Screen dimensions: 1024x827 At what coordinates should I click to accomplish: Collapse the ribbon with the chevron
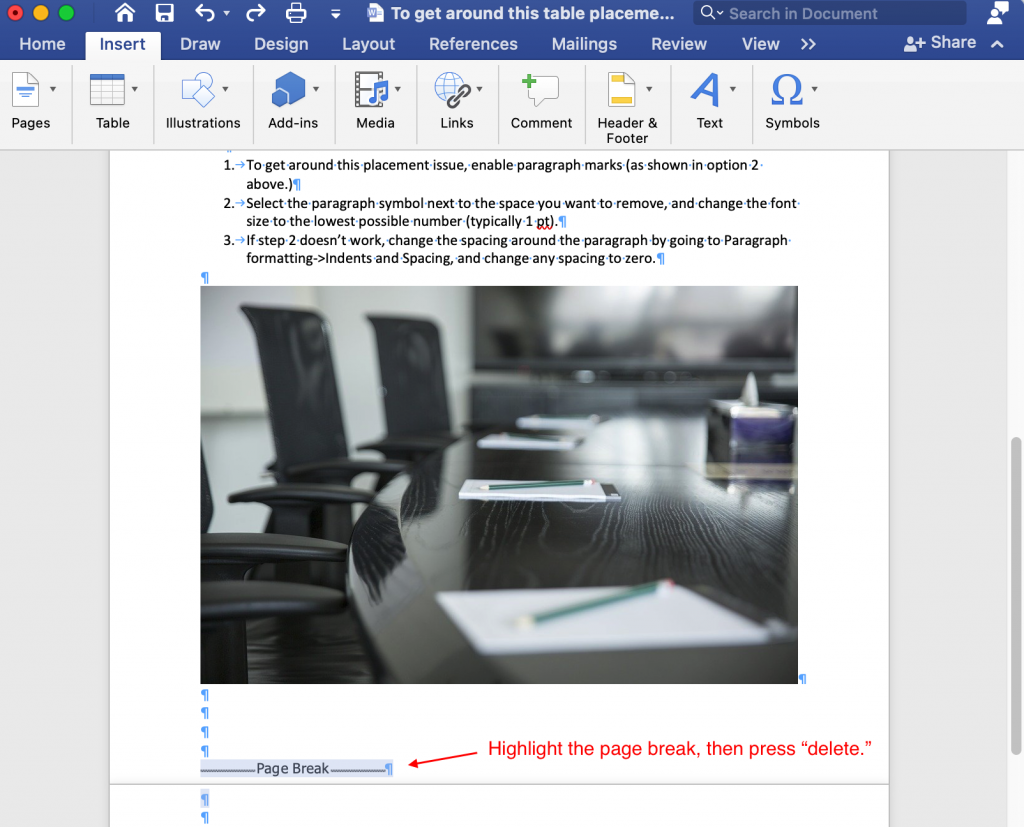(996, 44)
